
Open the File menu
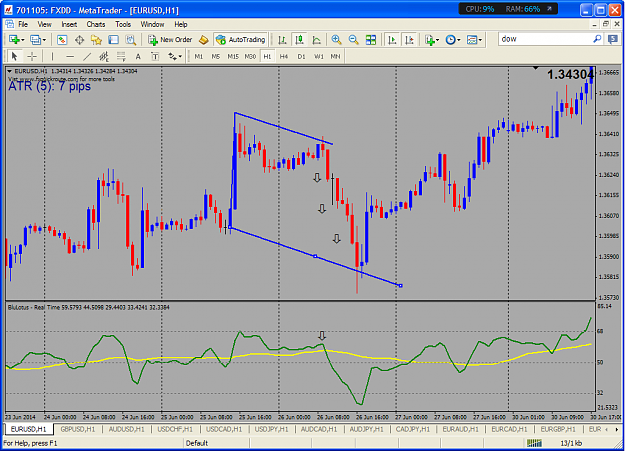[23, 24]
